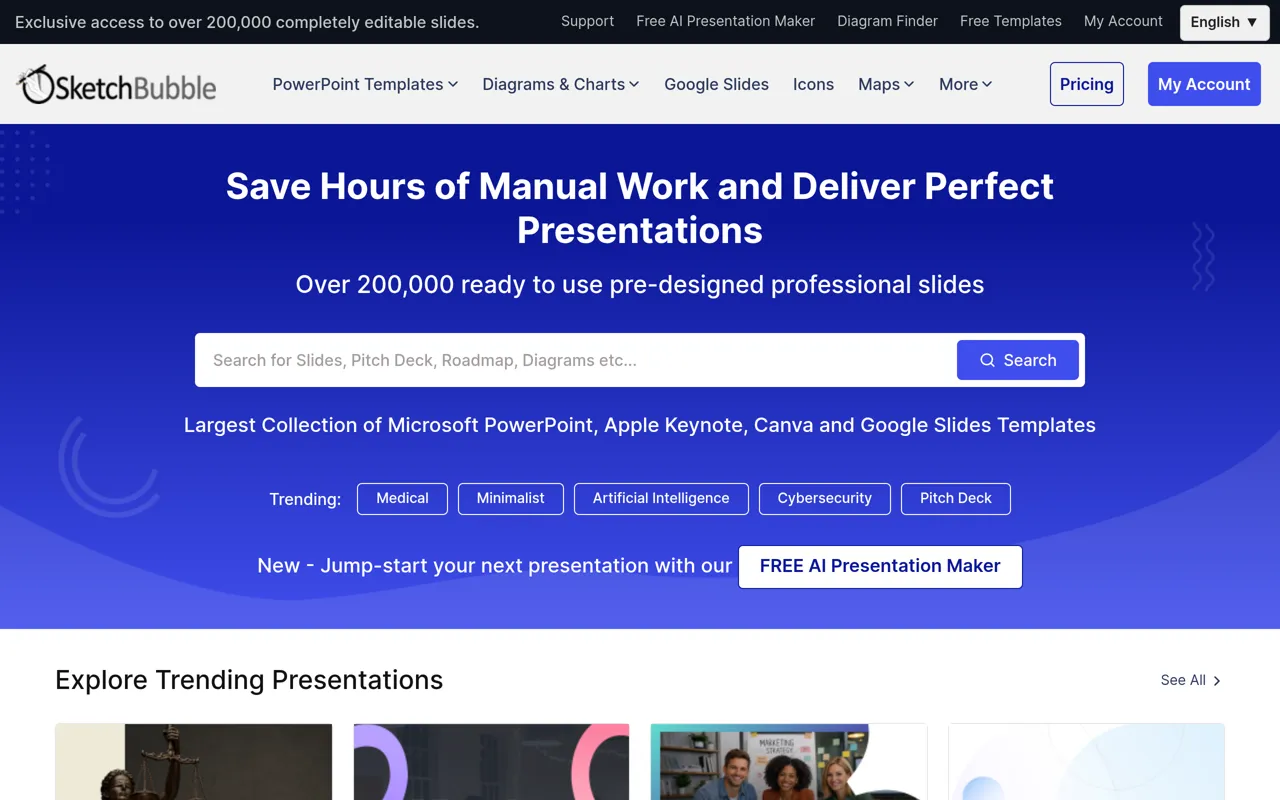The width and height of the screenshot is (1280, 800).
Task: Open Diagram Finder link
Action: (x=887, y=21)
